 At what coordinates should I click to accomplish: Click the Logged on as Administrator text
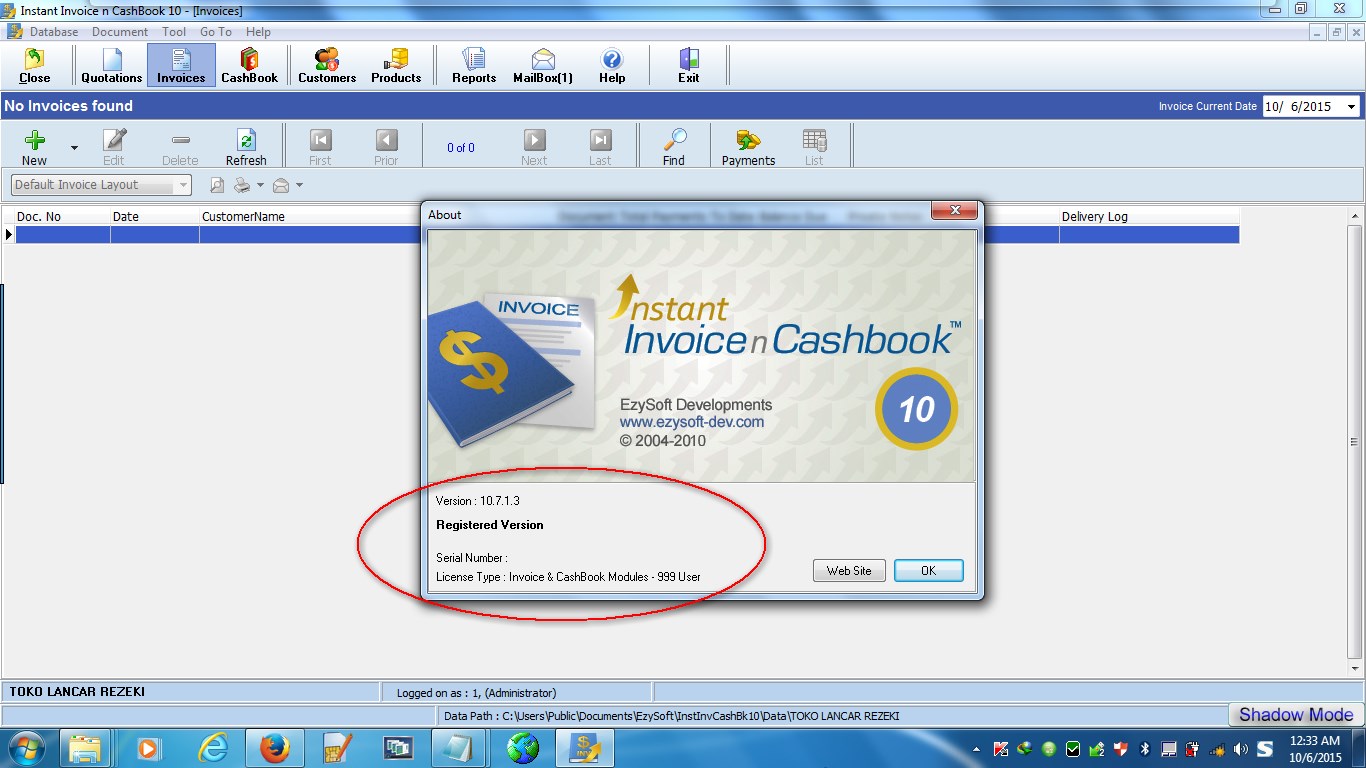point(476,692)
